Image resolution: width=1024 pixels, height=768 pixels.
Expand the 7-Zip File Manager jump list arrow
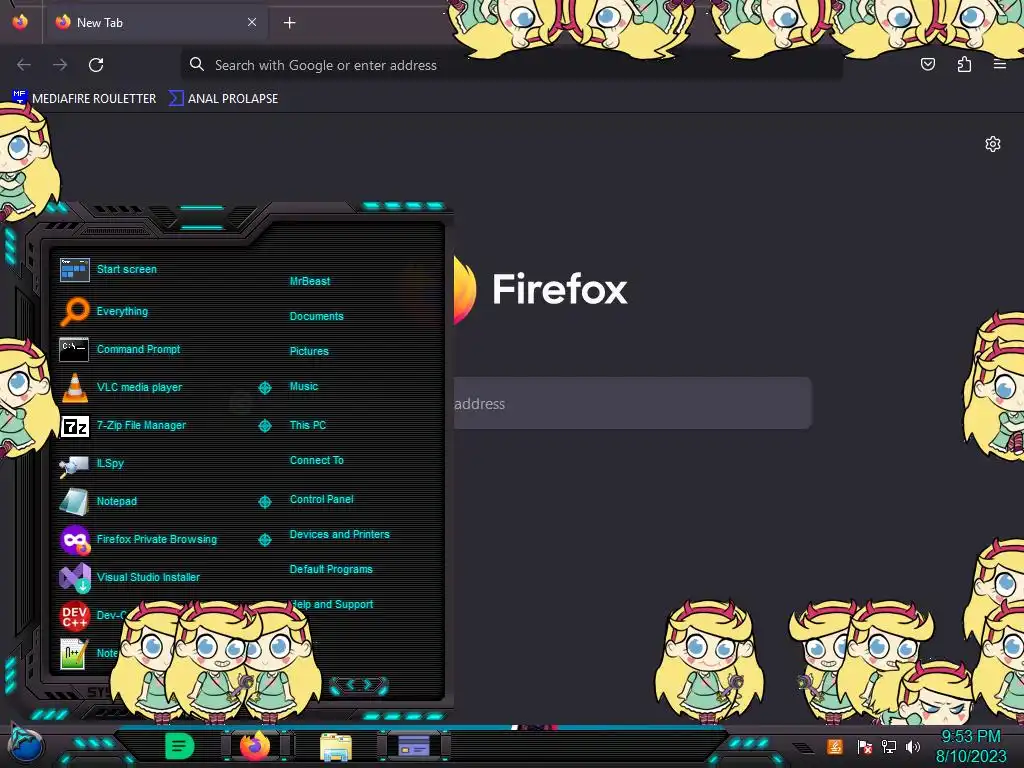(x=264, y=426)
